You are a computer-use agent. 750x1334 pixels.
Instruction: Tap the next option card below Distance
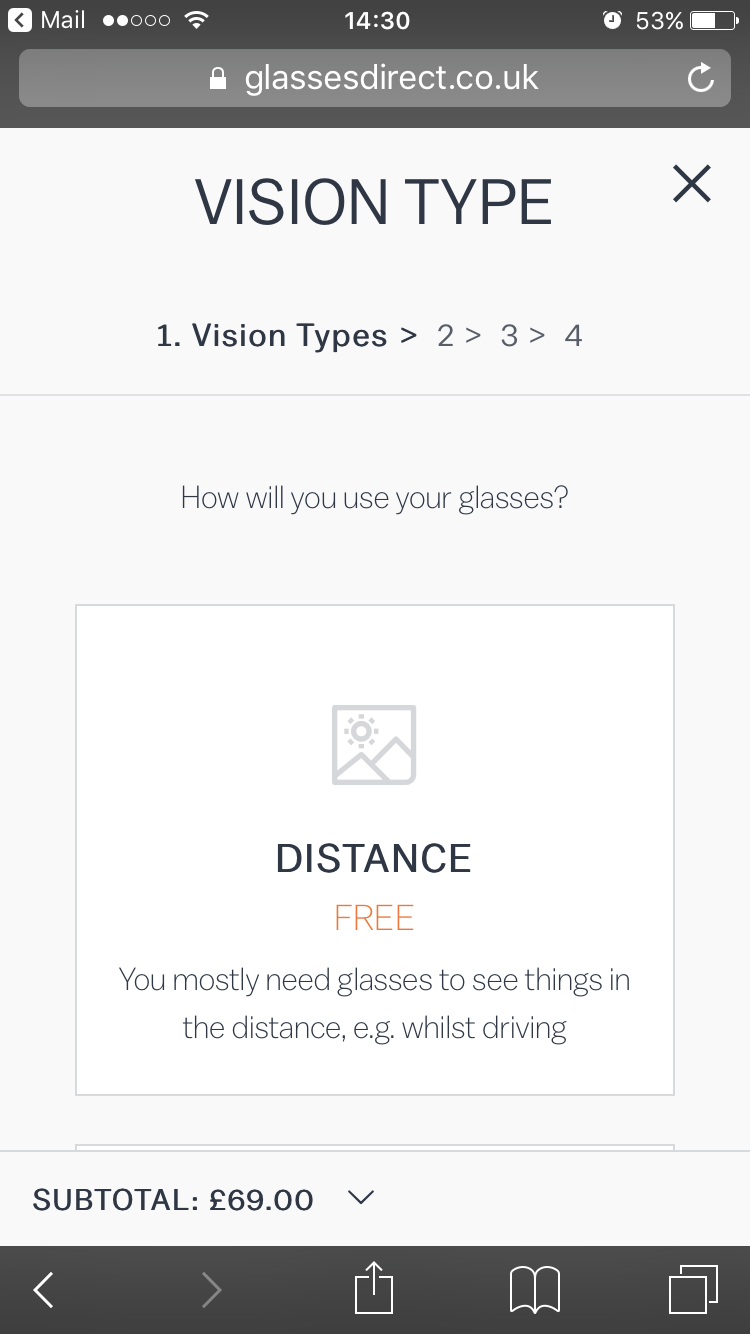coord(374,1147)
